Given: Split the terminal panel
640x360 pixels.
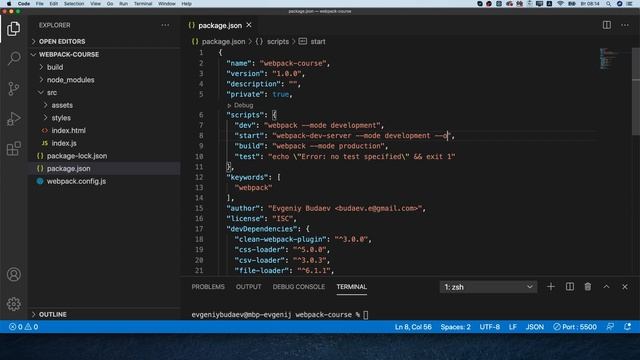Looking at the screenshot, I should tap(570, 287).
